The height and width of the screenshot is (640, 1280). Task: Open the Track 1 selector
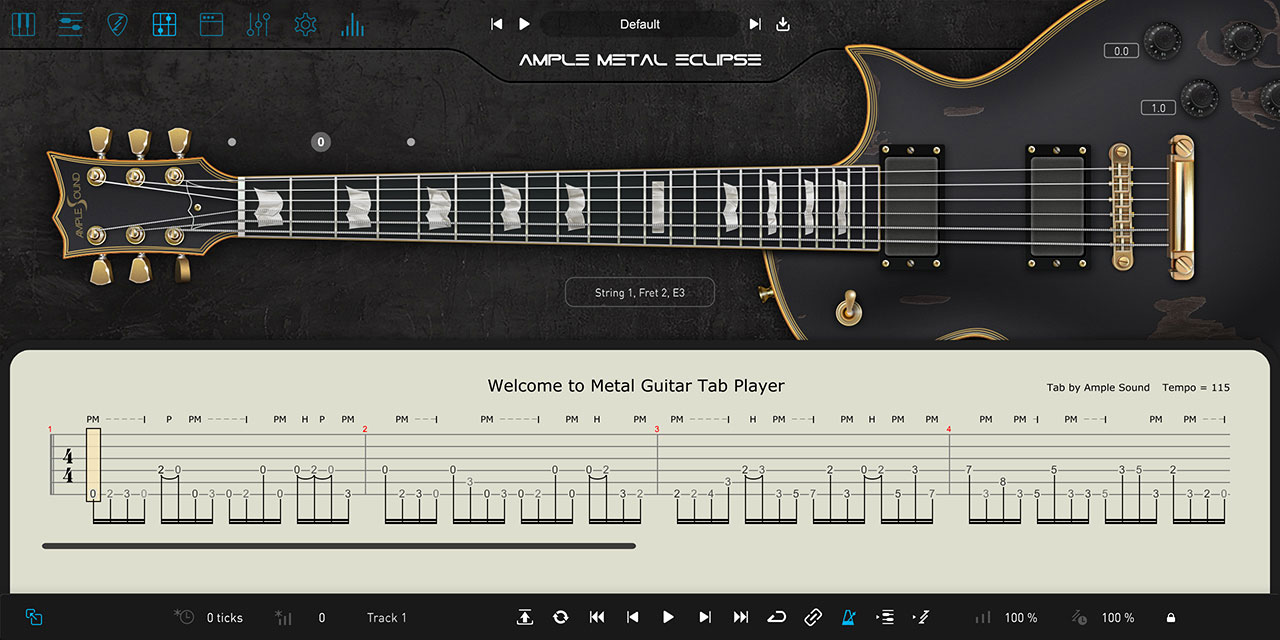click(387, 618)
